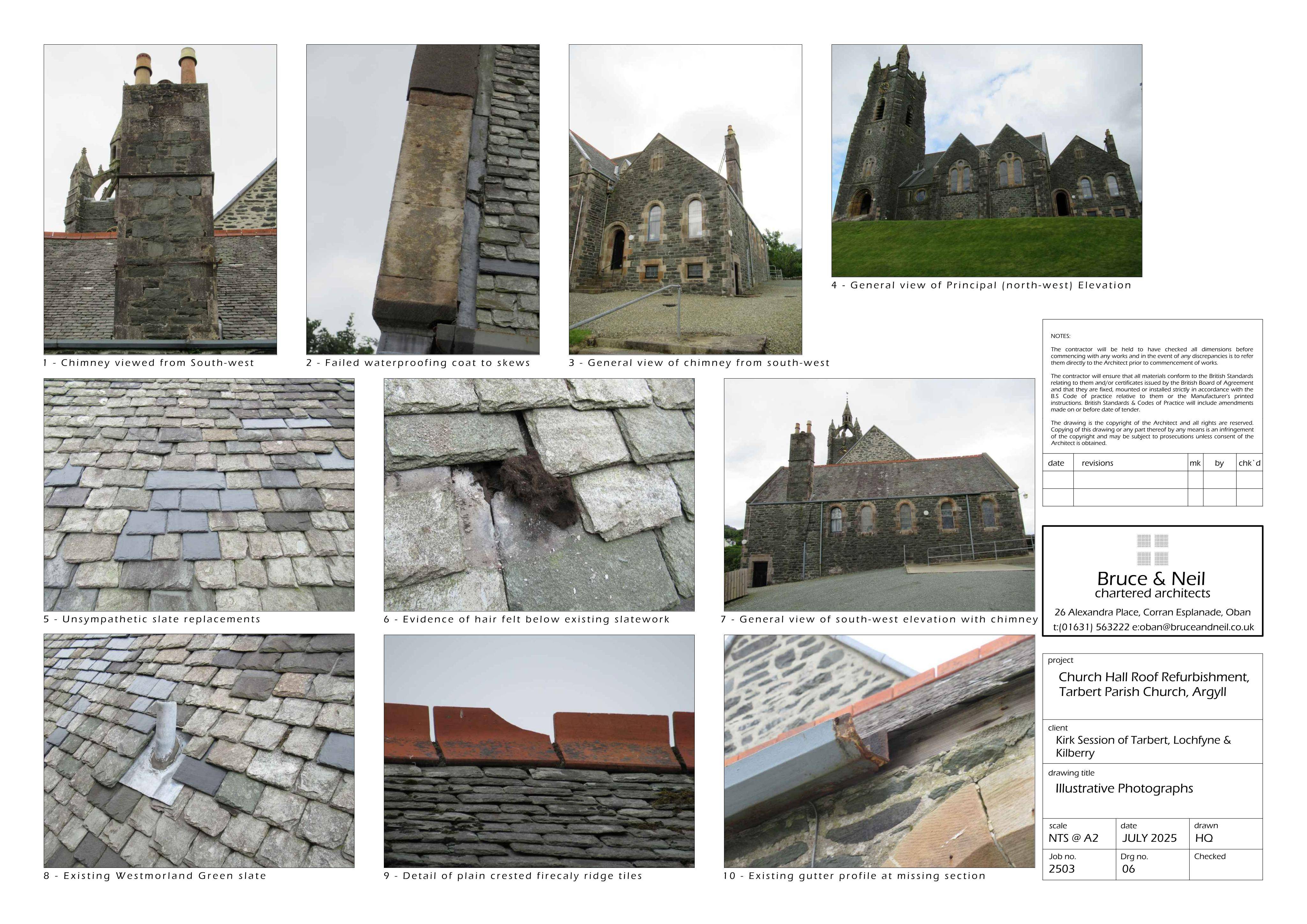Click caption '1 - Chimney viewed from South-west'
Screen dimensions: 1307x924
click(149, 363)
